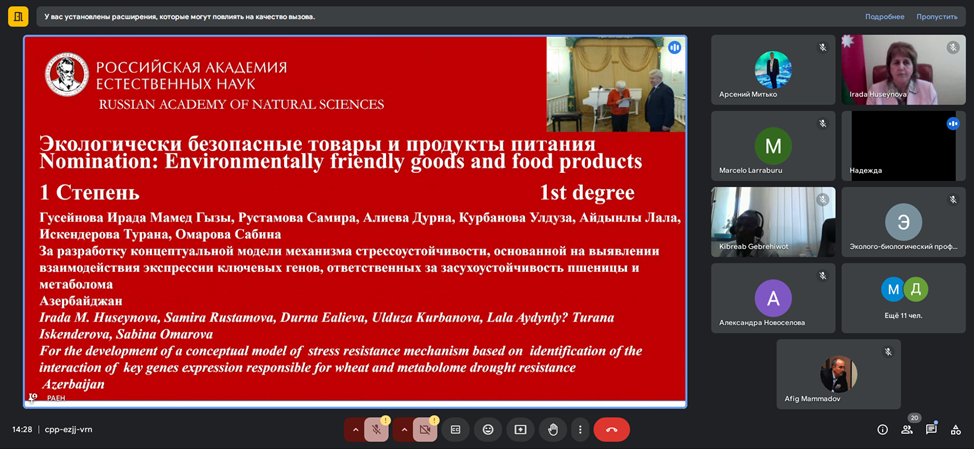This screenshot has height=449, width=974.
Task: Select the Надежда participant tile
Action: click(x=903, y=146)
